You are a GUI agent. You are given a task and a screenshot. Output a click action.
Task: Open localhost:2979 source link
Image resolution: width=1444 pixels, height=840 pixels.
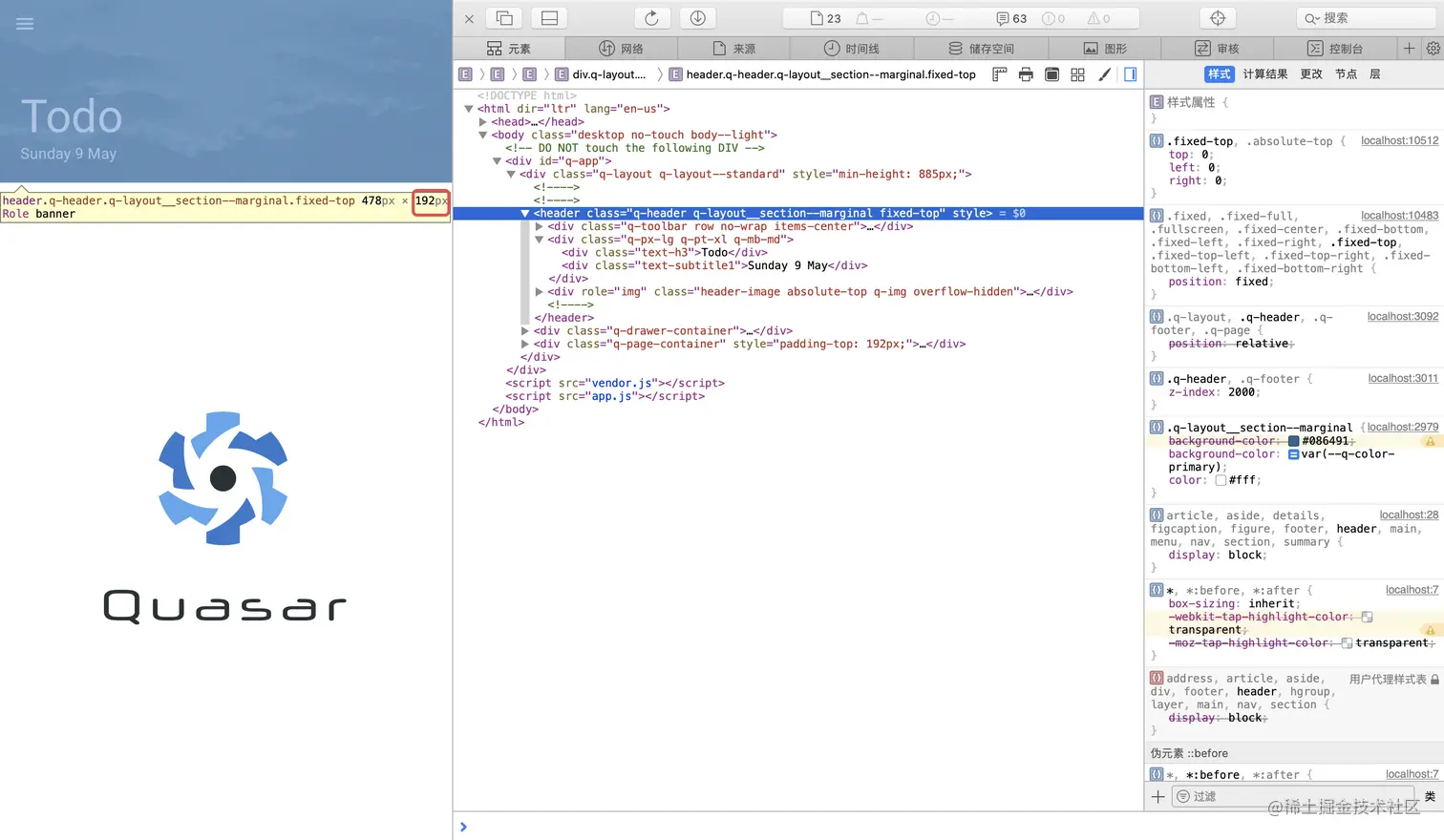pyautogui.click(x=1402, y=428)
